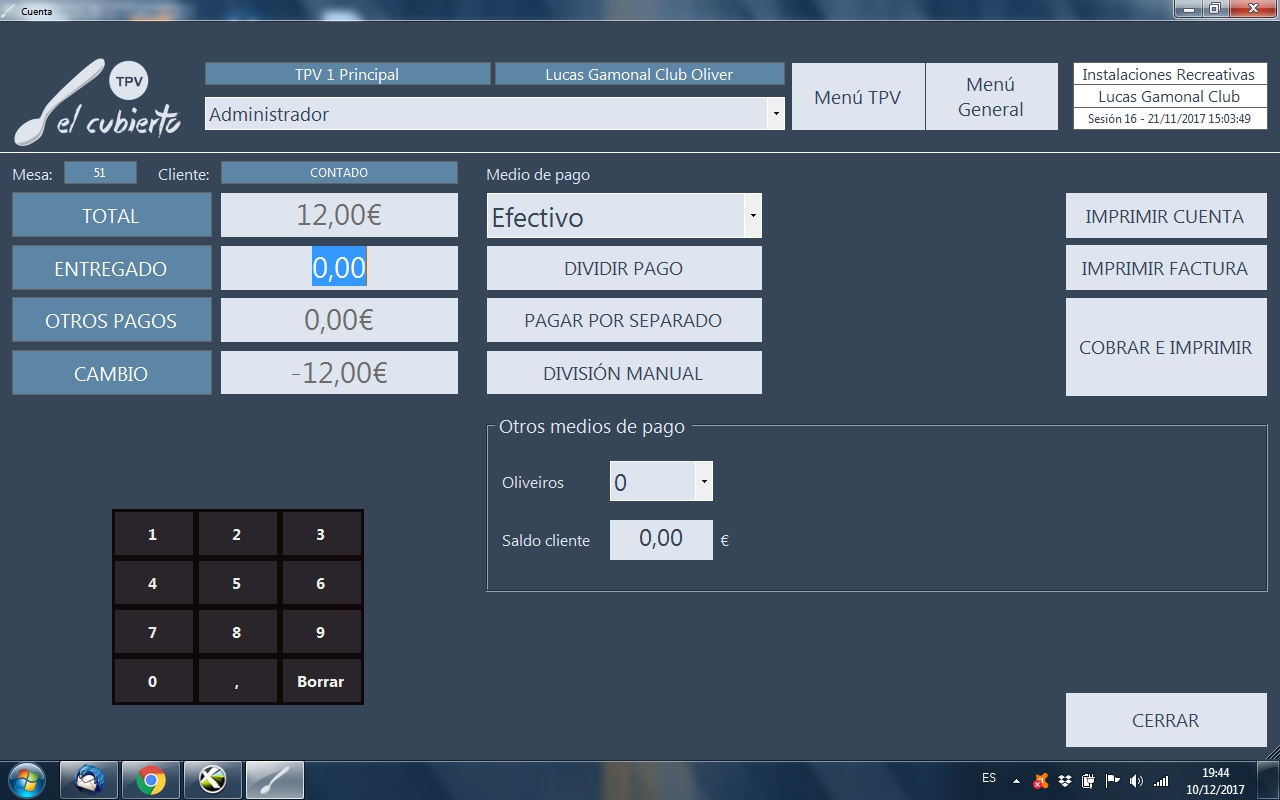1280x800 pixels.
Task: Tap number 5 on the numeric keypad
Action: click(237, 583)
